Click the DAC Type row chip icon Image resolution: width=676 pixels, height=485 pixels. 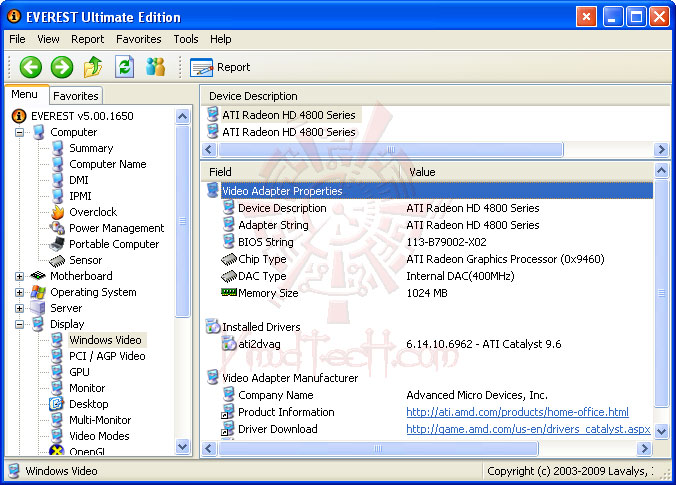[x=228, y=276]
